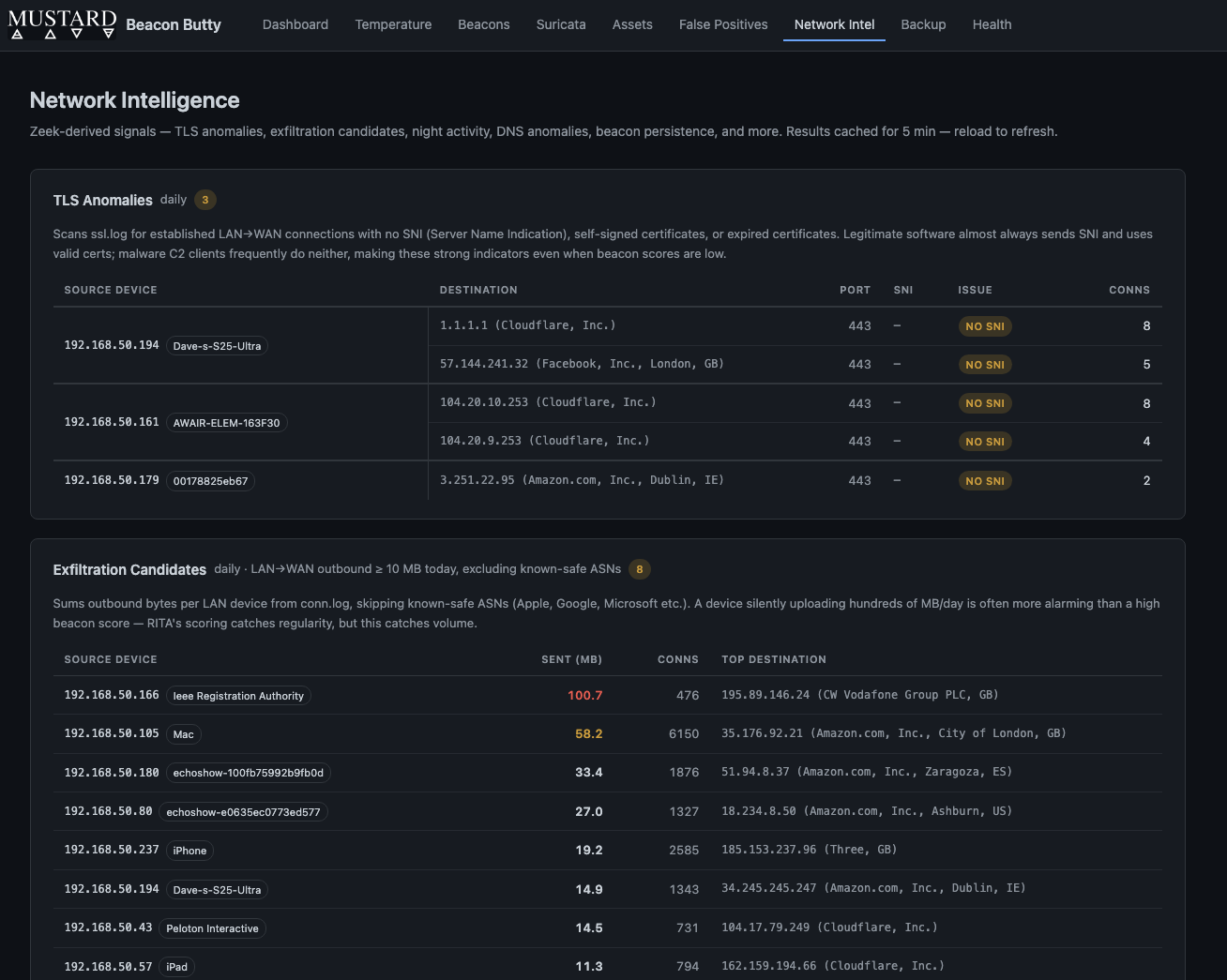
Task: Click the Dave-s-S25-Ultra device tag
Action: pos(217,345)
